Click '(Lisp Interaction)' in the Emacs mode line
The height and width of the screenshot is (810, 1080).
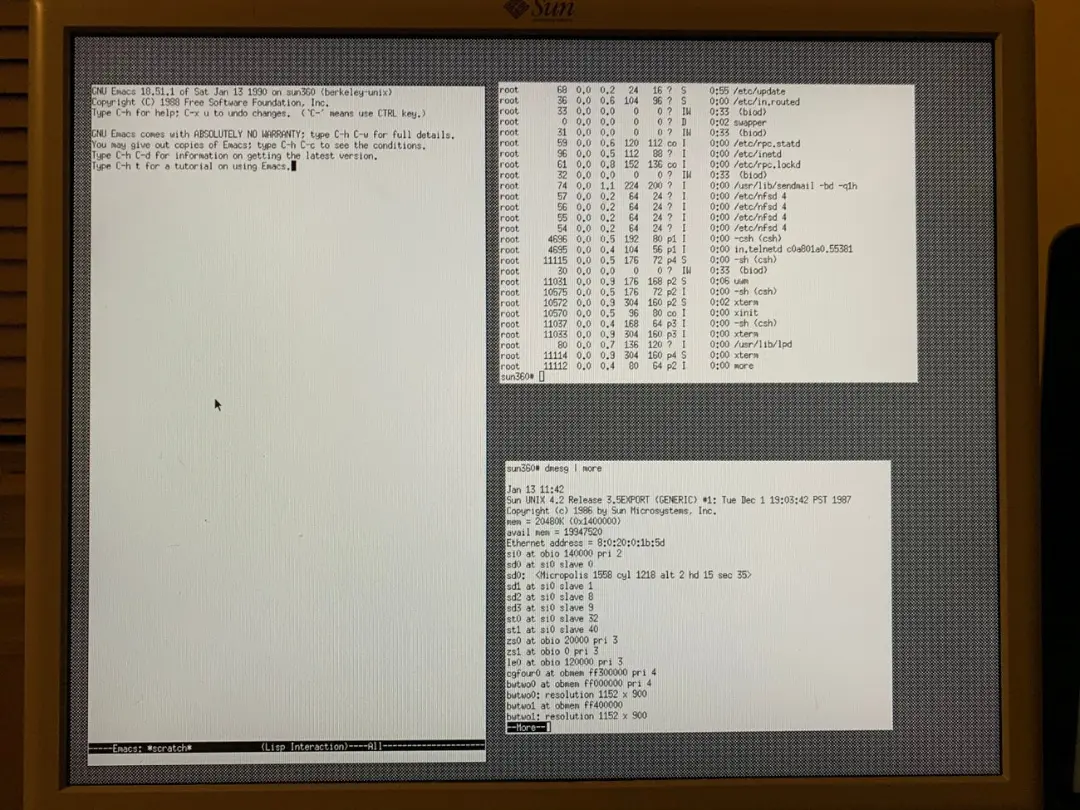(x=304, y=747)
